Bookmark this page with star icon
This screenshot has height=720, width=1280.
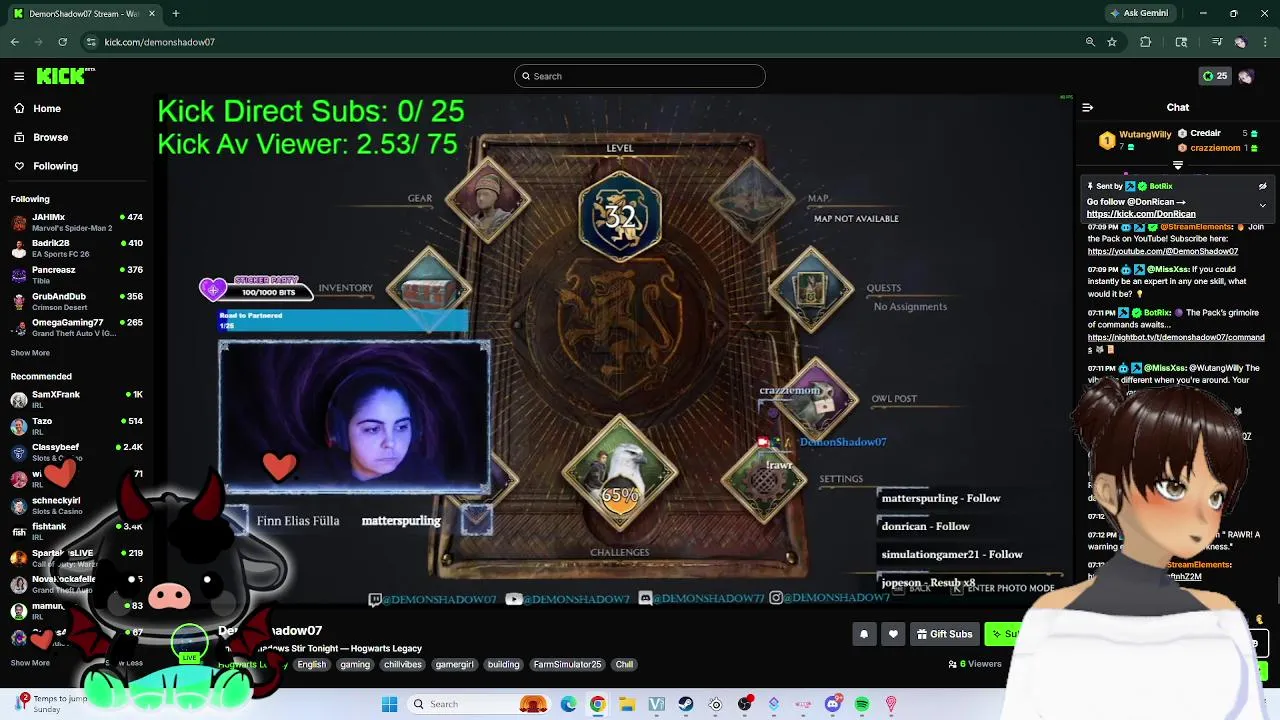click(1112, 42)
